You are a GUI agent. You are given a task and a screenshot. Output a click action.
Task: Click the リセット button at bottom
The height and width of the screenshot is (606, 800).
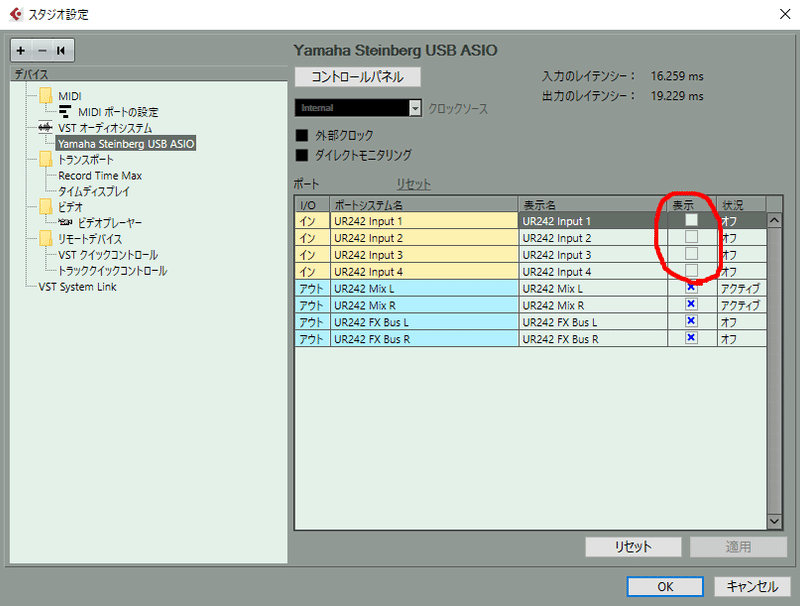[x=633, y=547]
